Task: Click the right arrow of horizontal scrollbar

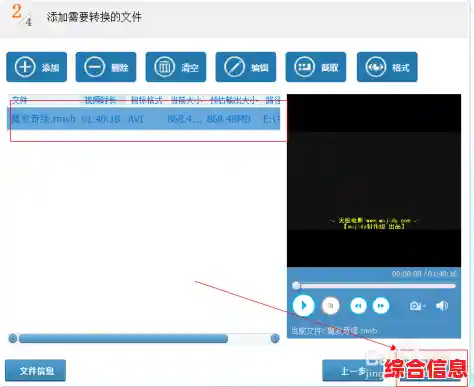Action: 275,339
